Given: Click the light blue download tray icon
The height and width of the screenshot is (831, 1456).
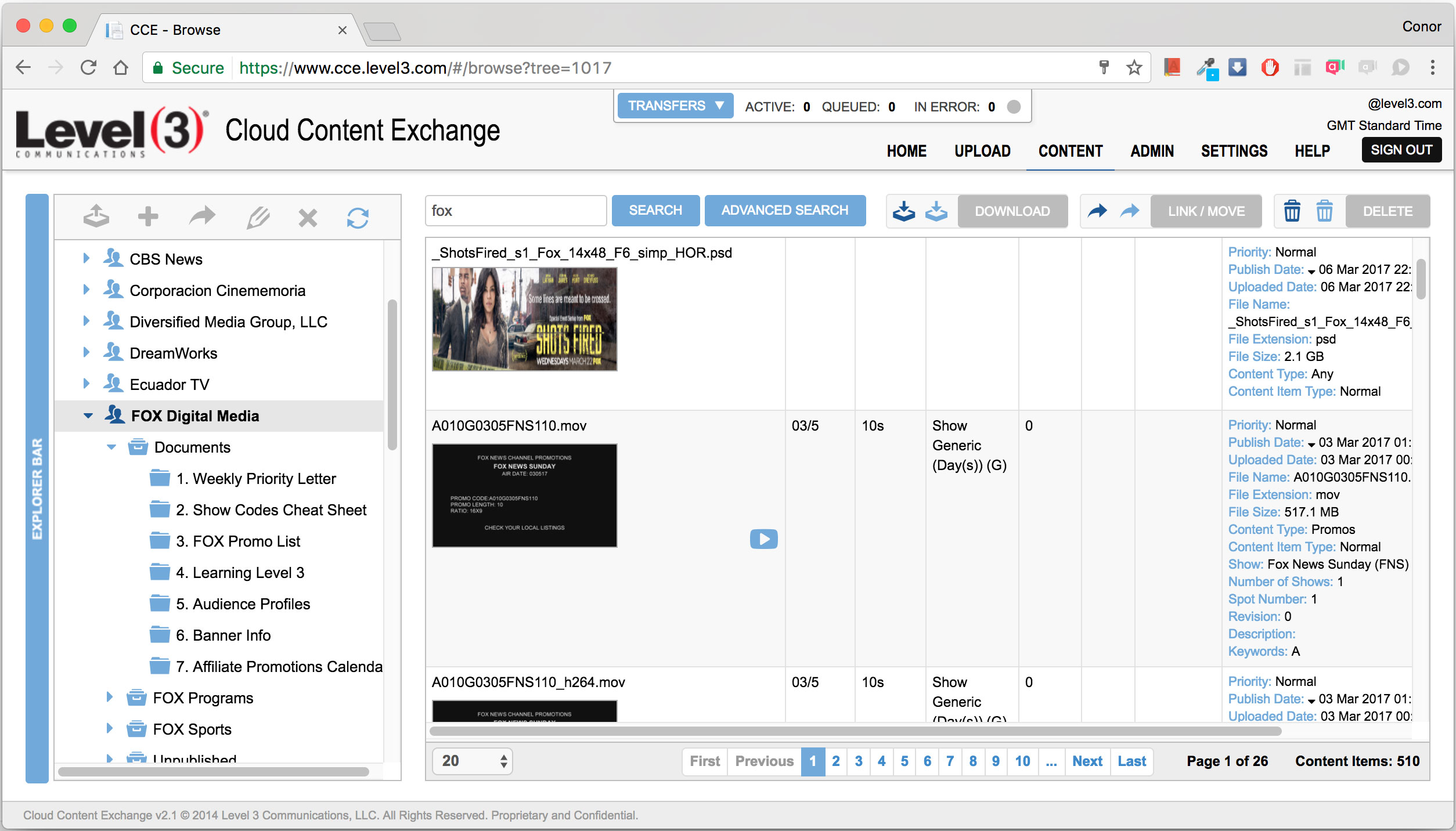Looking at the screenshot, I should 936,211.
